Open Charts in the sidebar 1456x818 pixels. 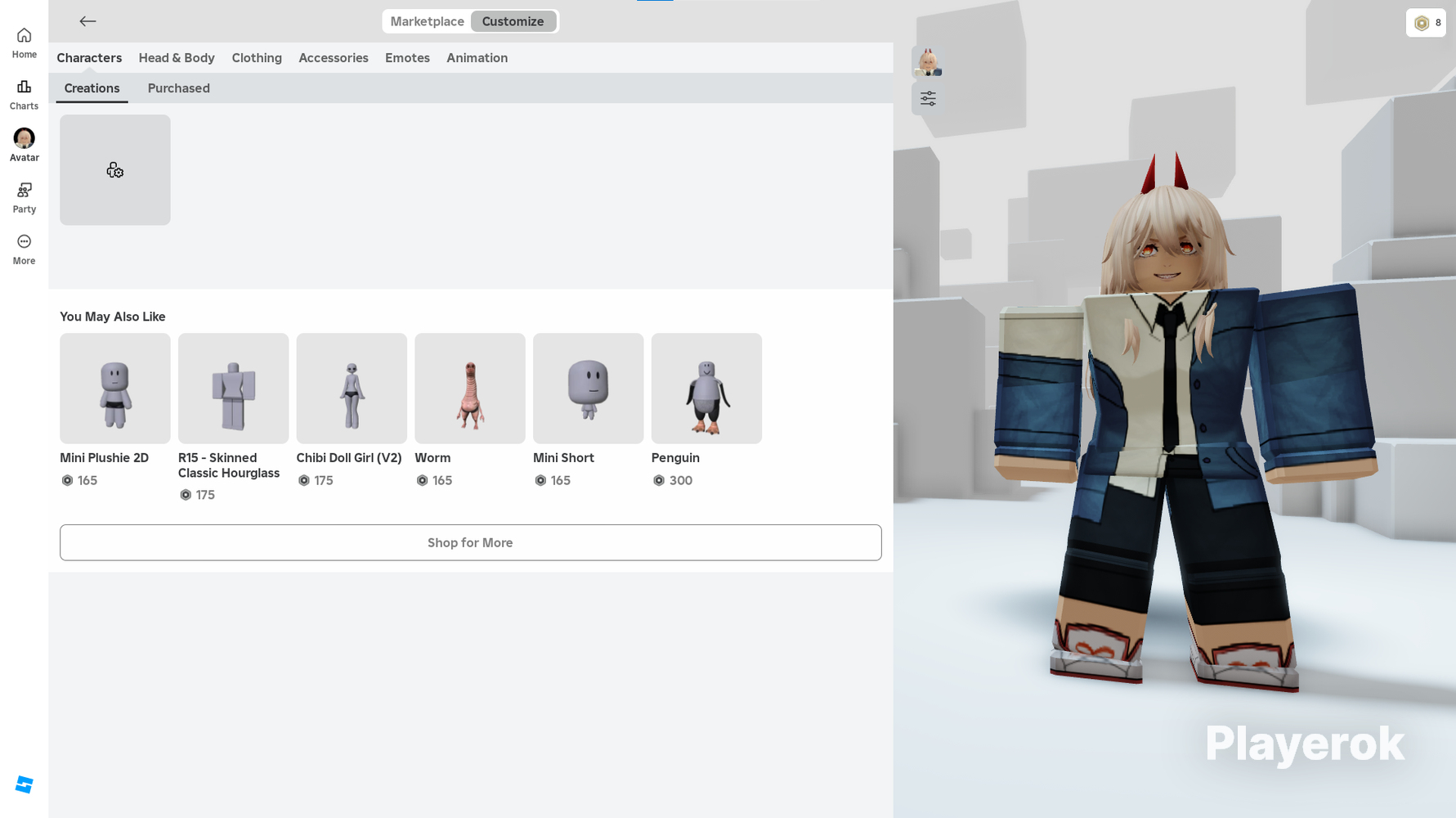[24, 95]
